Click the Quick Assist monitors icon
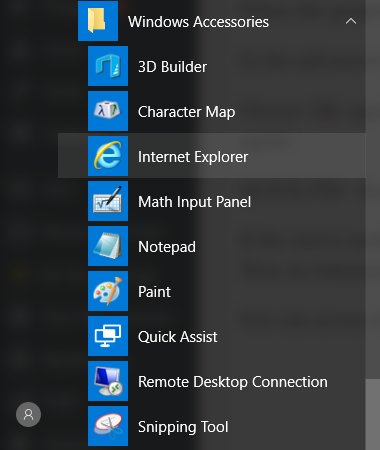The image size is (380, 450). (x=108, y=336)
